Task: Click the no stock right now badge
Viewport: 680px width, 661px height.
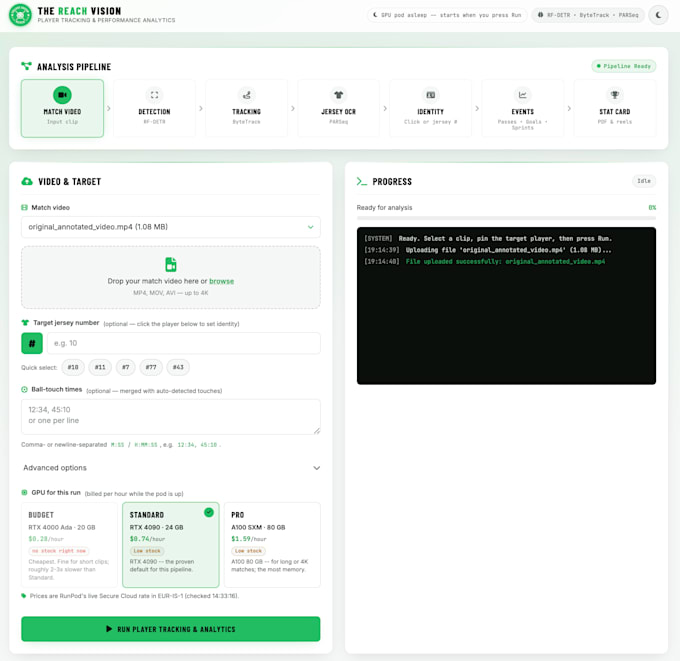Action: (x=59, y=551)
